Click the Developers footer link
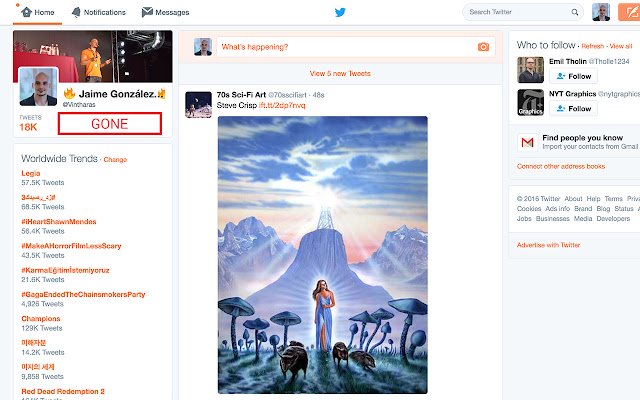Screen dimensions: 640x400 [x=613, y=219]
